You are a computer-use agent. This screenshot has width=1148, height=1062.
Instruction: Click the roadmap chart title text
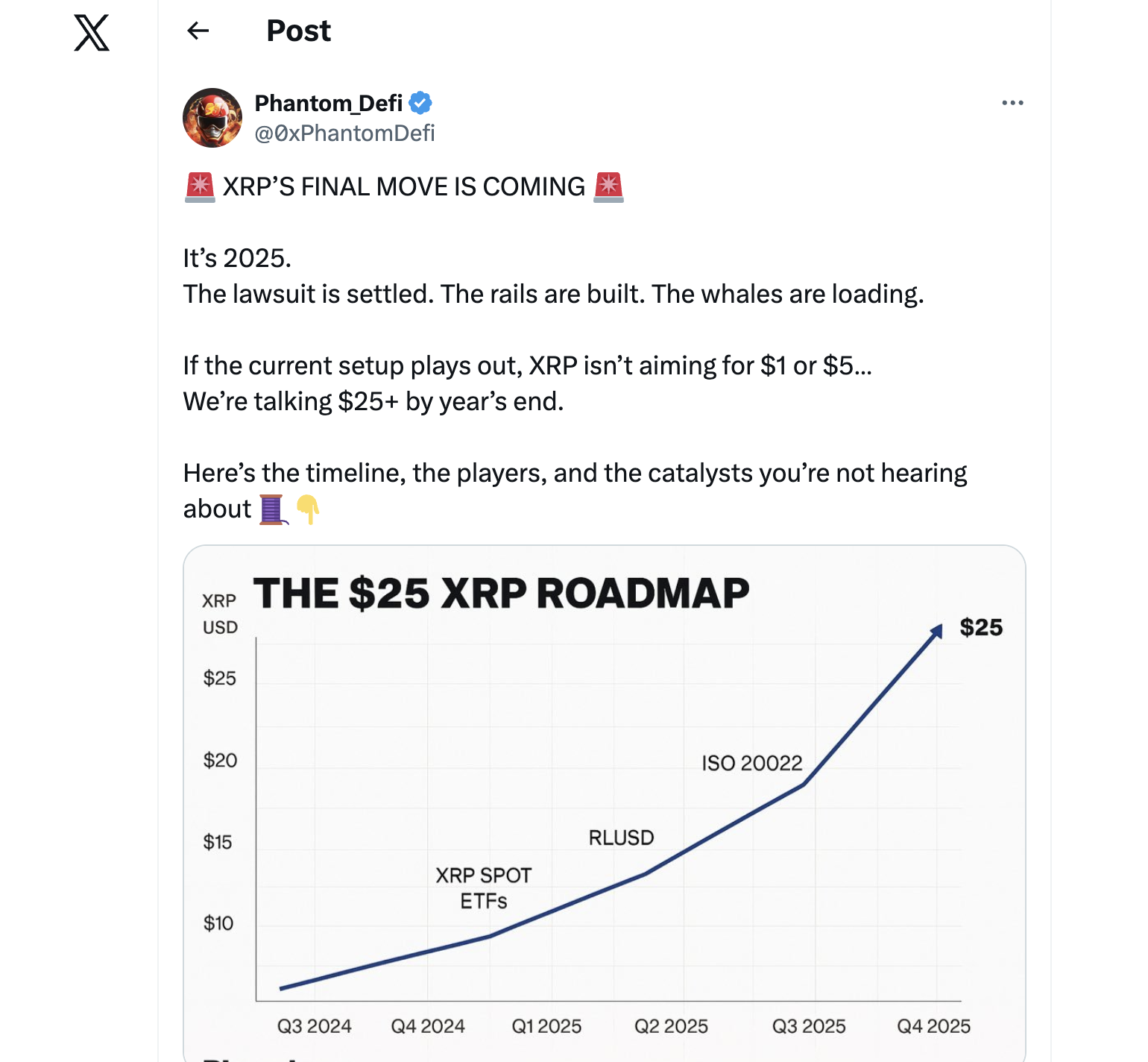tap(502, 594)
